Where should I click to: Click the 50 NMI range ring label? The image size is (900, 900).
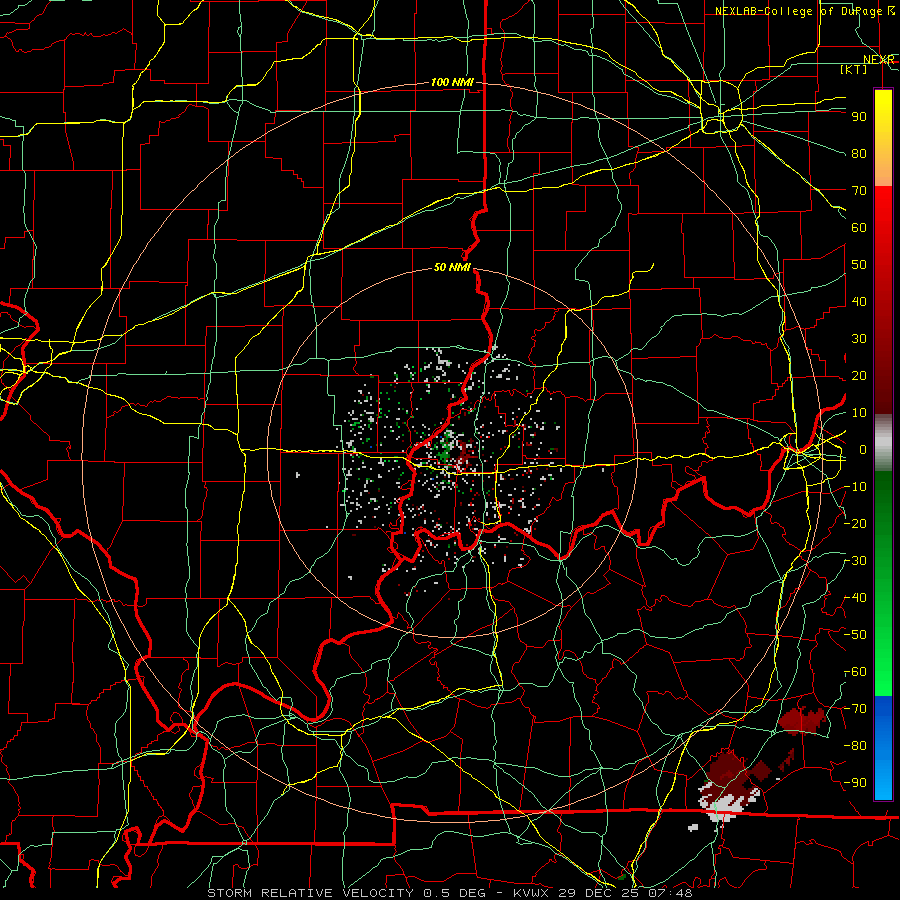tap(452, 267)
